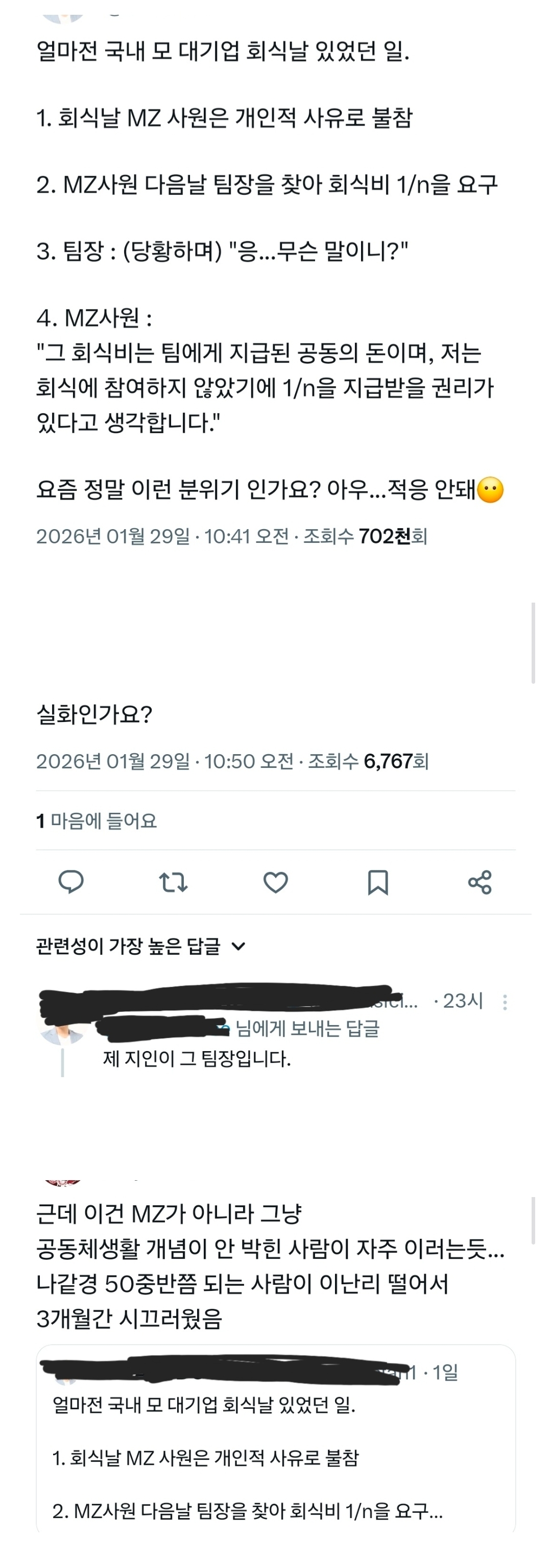
Task: Tap the retweet arrows icon
Action: tap(173, 881)
